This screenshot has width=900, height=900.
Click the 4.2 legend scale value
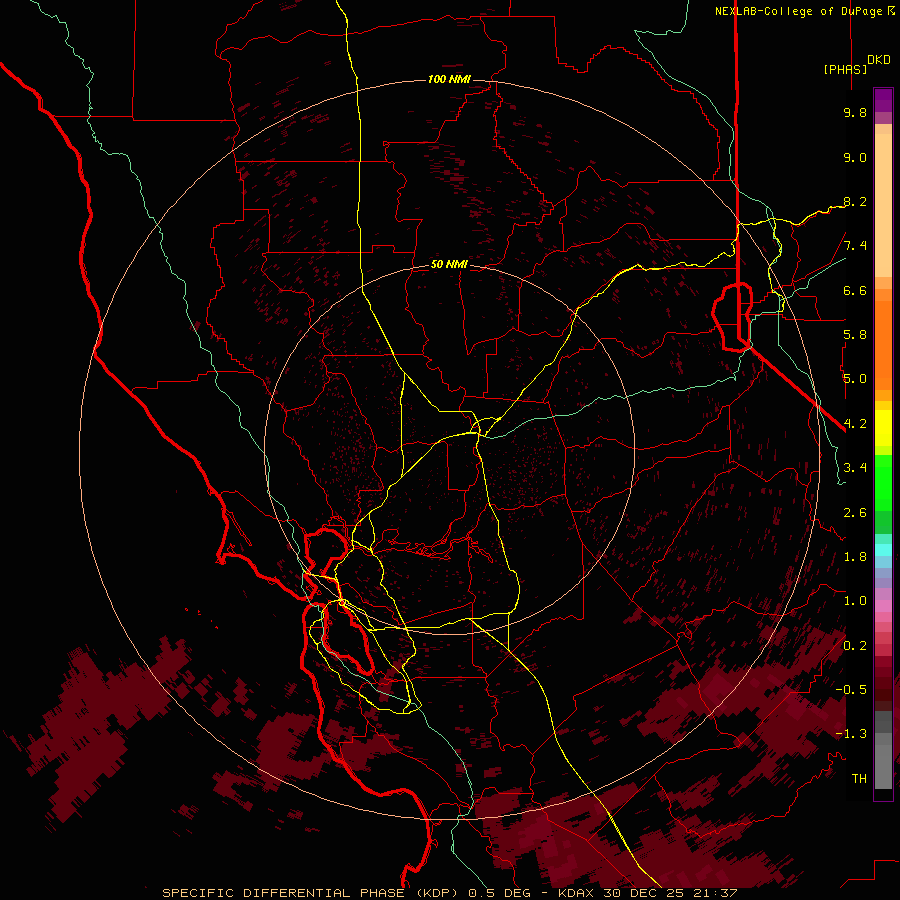[855, 424]
